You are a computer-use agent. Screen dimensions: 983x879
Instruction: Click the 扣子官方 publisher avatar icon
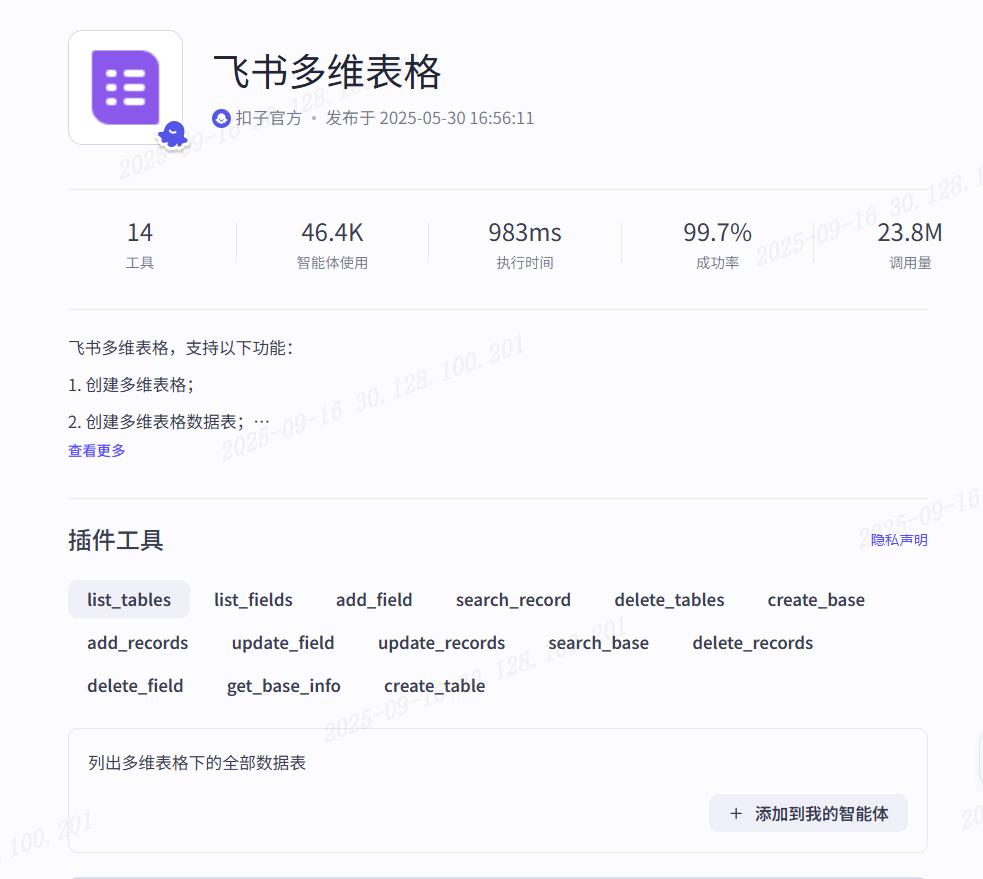221,118
